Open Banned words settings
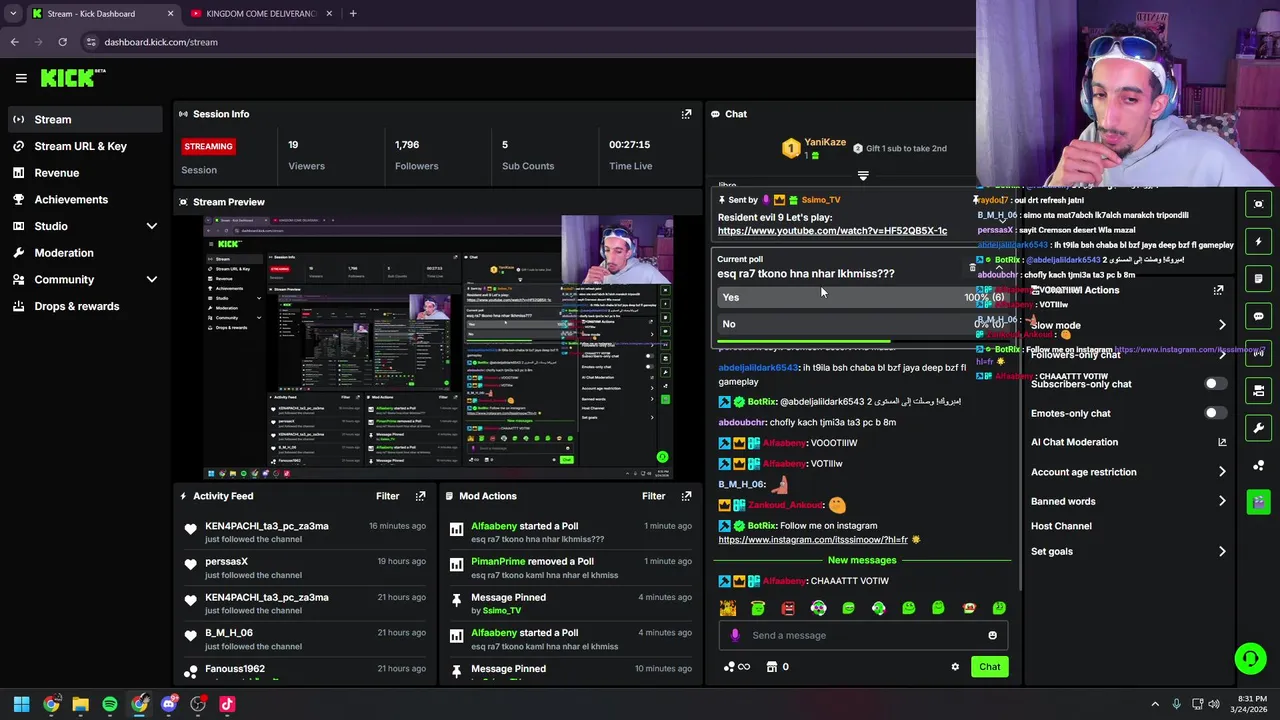 point(1128,501)
